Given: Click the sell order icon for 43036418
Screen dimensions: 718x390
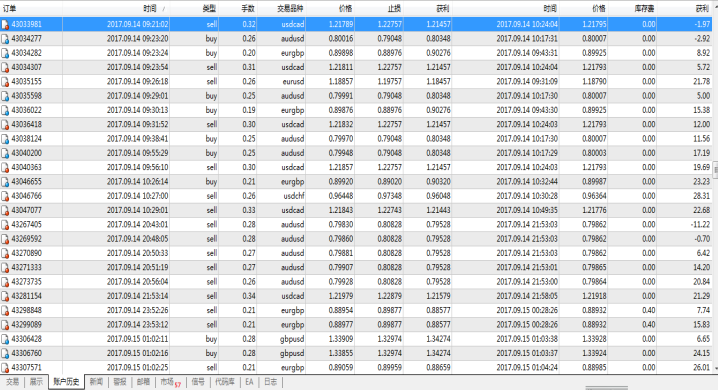Looking at the screenshot, I should click(x=5, y=125).
